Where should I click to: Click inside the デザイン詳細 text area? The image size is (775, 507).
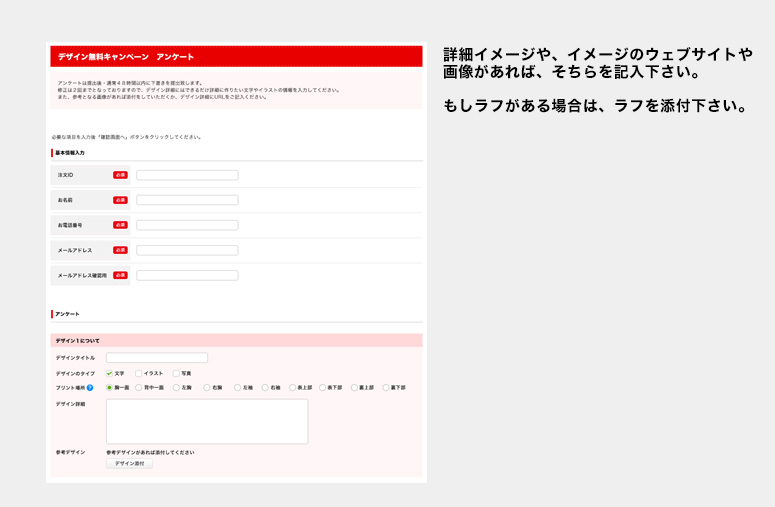click(x=207, y=421)
